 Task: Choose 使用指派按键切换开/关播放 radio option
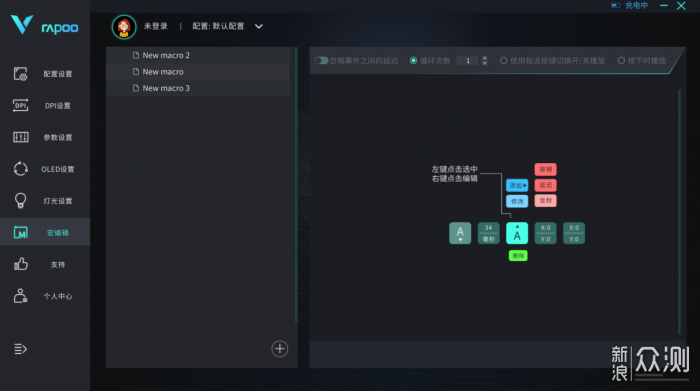click(504, 60)
